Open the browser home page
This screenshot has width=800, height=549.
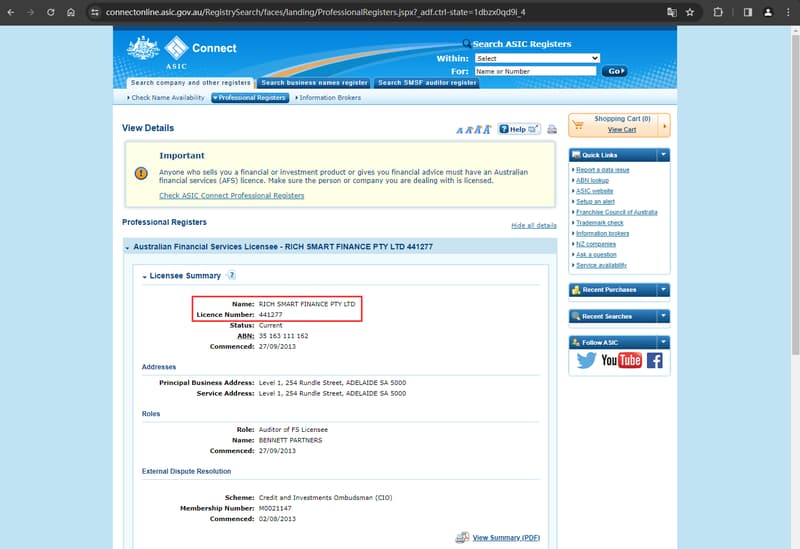[71, 12]
